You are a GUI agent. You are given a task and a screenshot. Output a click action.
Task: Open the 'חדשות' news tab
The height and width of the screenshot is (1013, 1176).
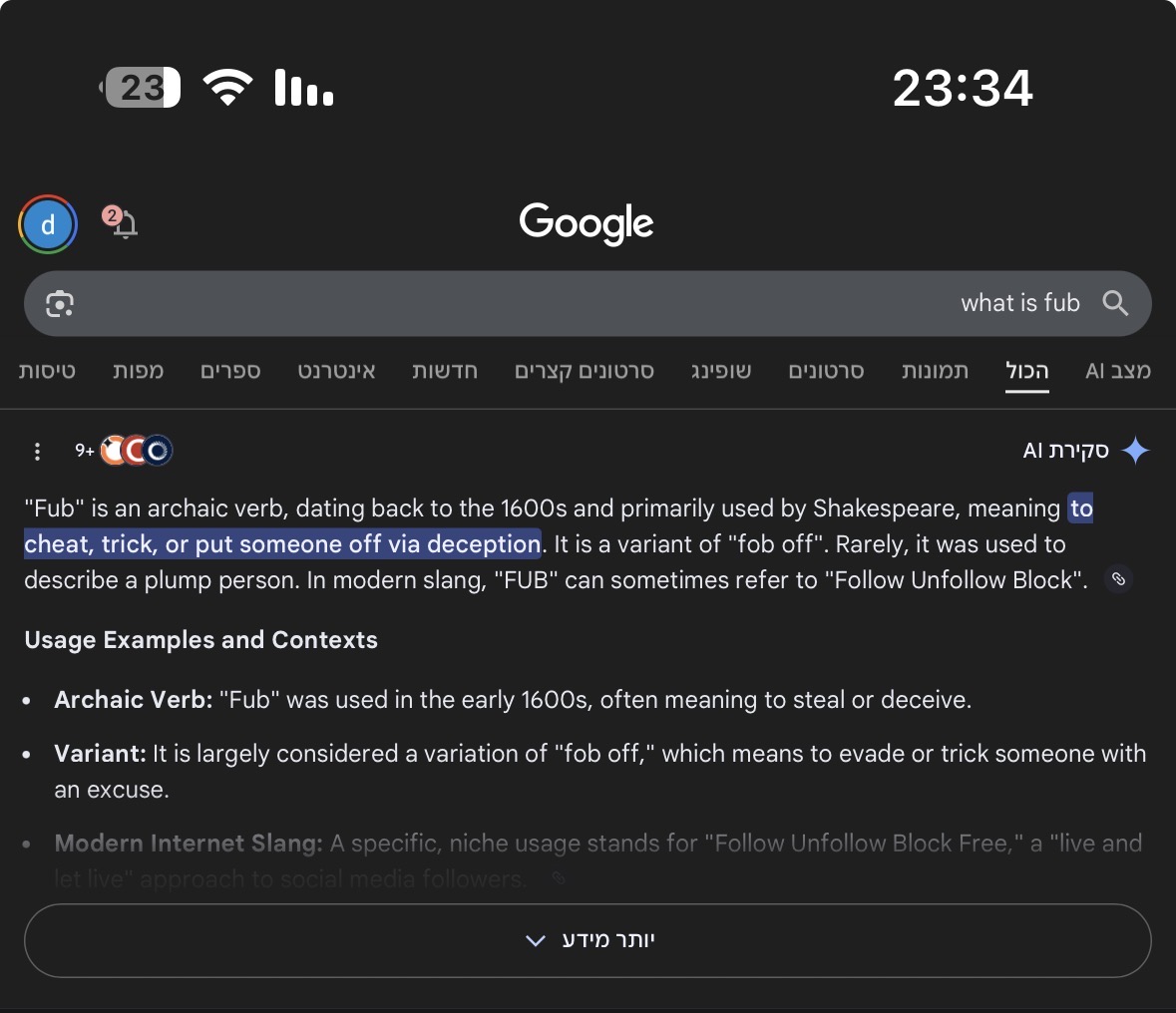(x=445, y=371)
